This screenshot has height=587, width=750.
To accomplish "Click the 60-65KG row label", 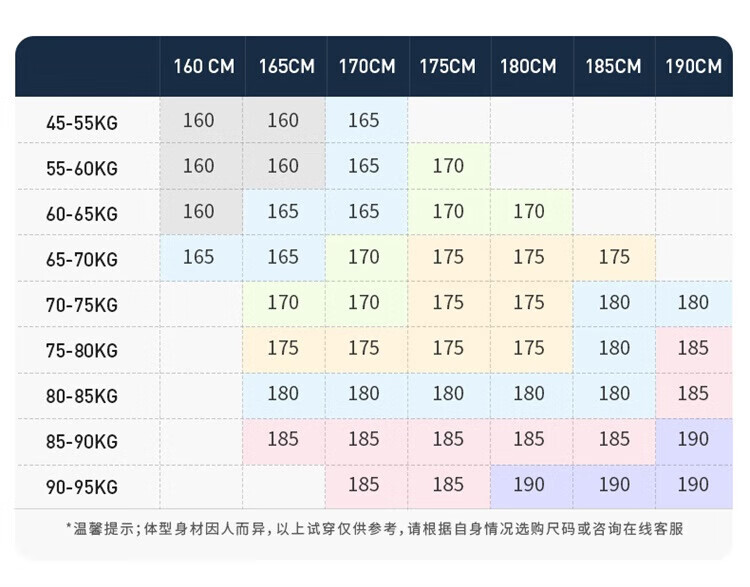I will pyautogui.click(x=82, y=214).
